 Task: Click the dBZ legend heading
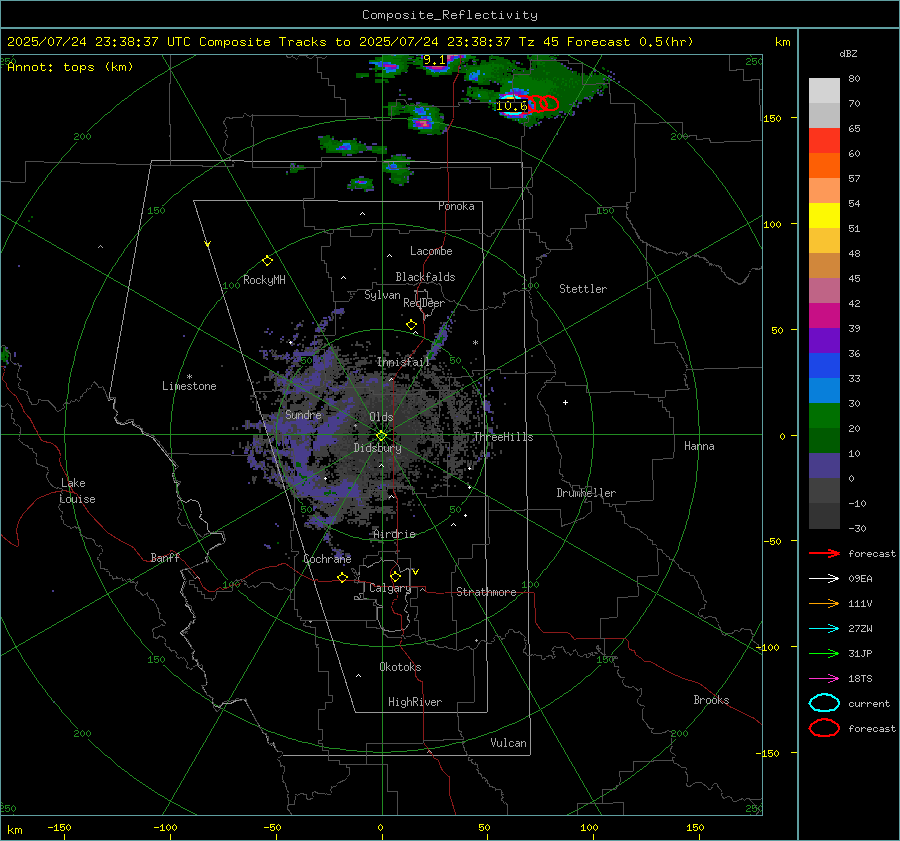coord(848,53)
